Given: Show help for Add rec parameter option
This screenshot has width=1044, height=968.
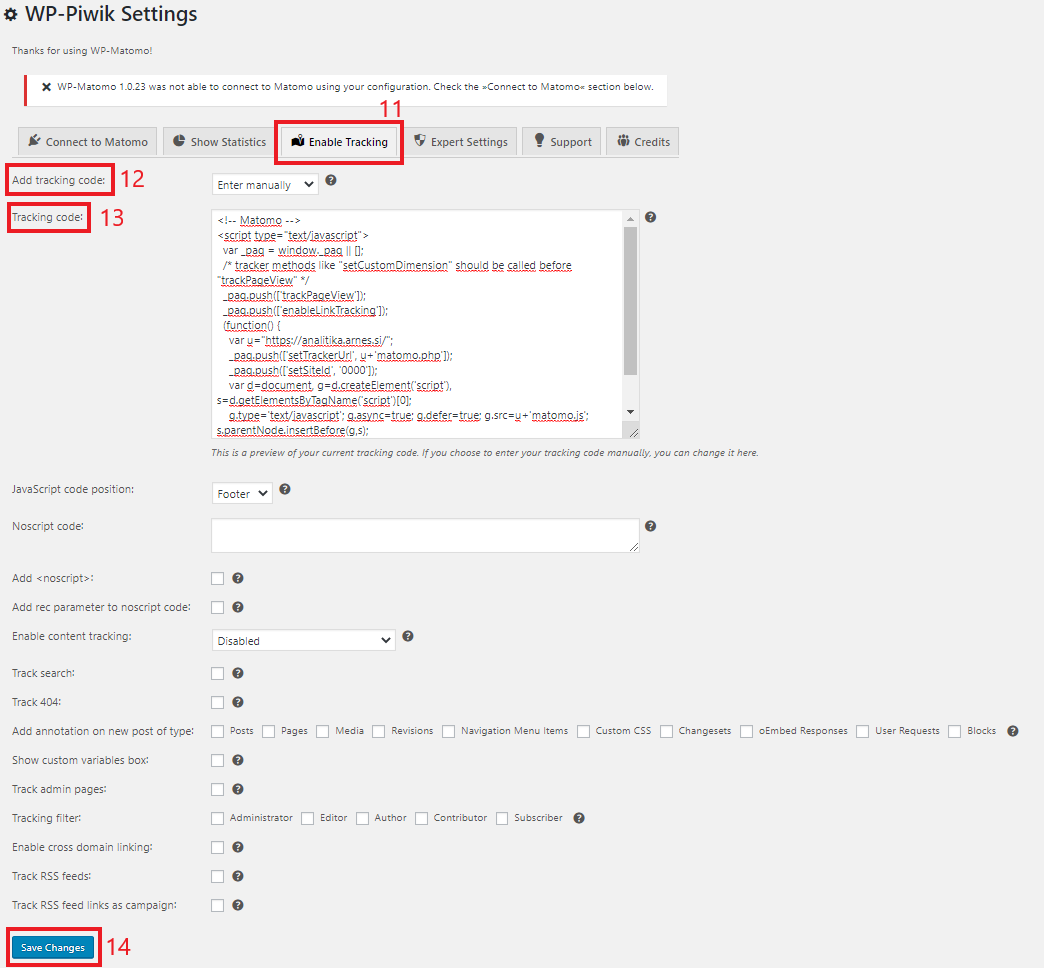Looking at the screenshot, I should [x=238, y=607].
